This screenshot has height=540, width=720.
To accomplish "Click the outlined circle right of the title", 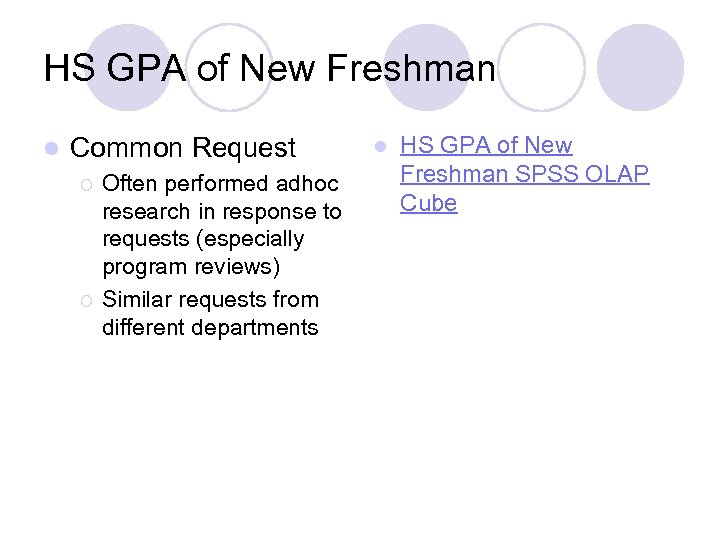I will click(x=540, y=66).
